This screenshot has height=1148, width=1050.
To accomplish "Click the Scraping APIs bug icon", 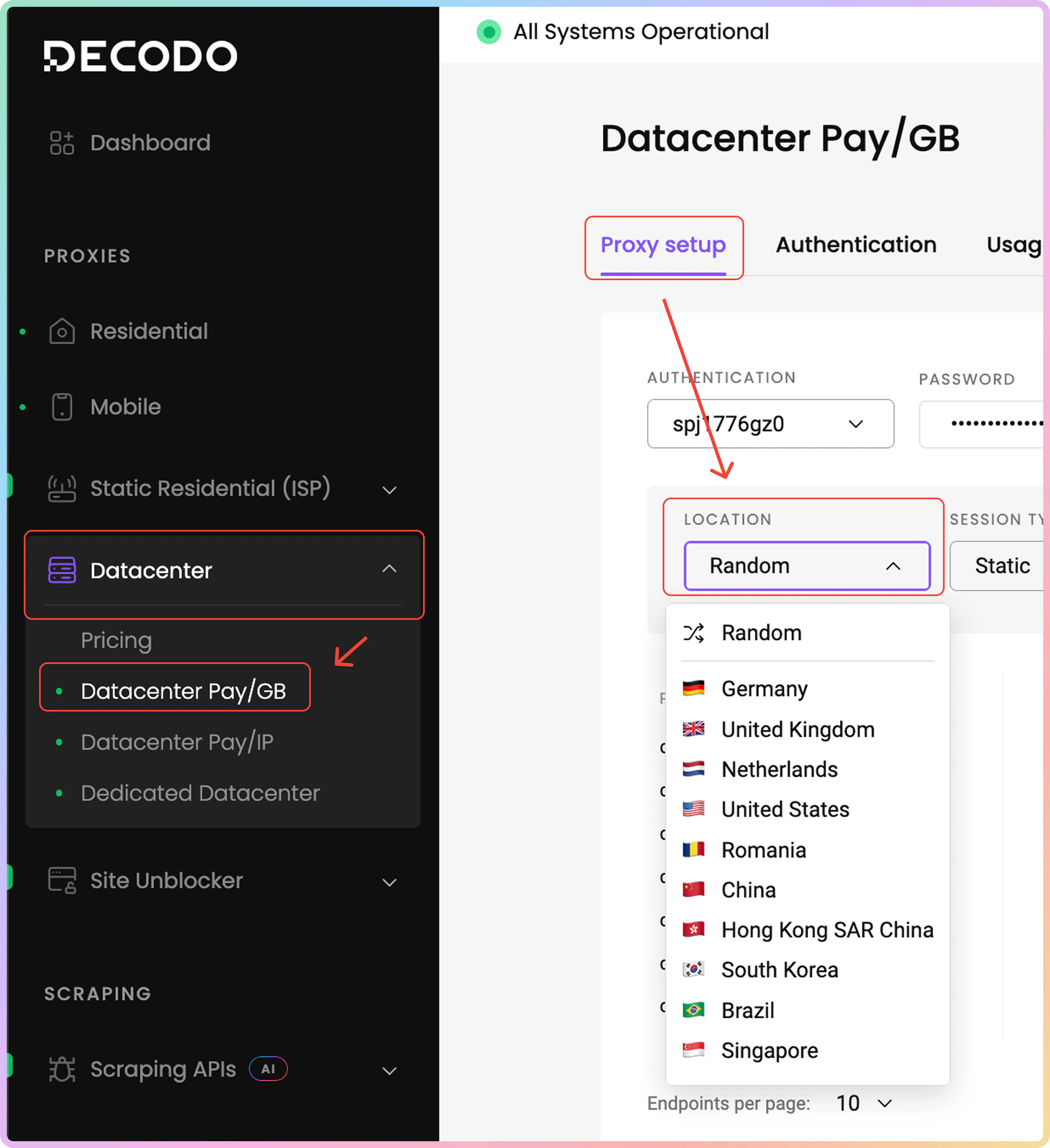I will pyautogui.click(x=62, y=1069).
